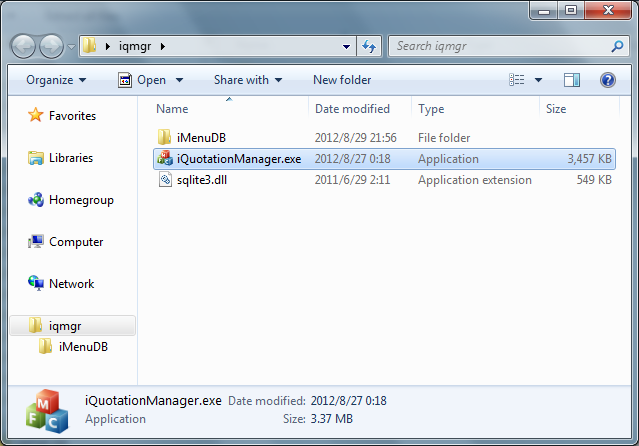The image size is (639, 446).
Task: Maximize the Explorer window
Action: 571,11
